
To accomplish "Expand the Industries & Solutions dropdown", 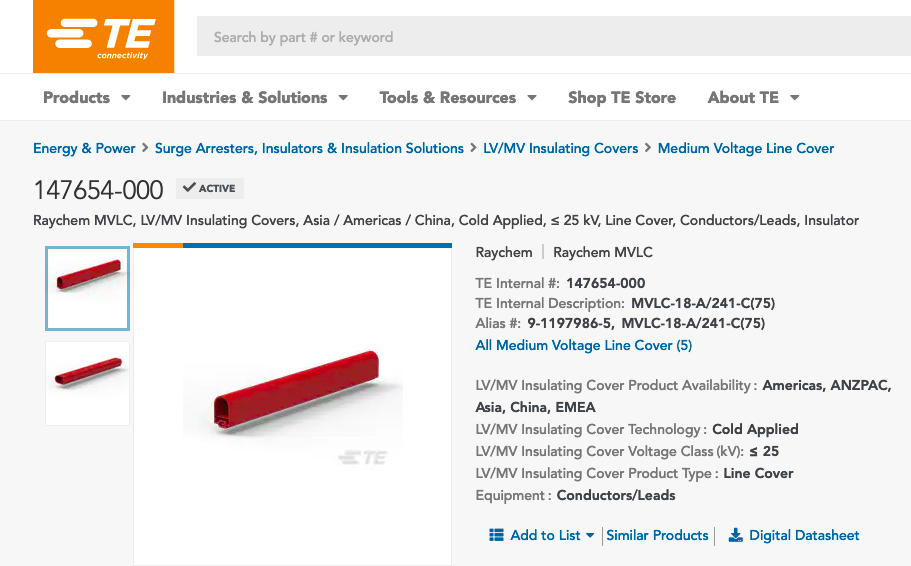I will pyautogui.click(x=343, y=98).
